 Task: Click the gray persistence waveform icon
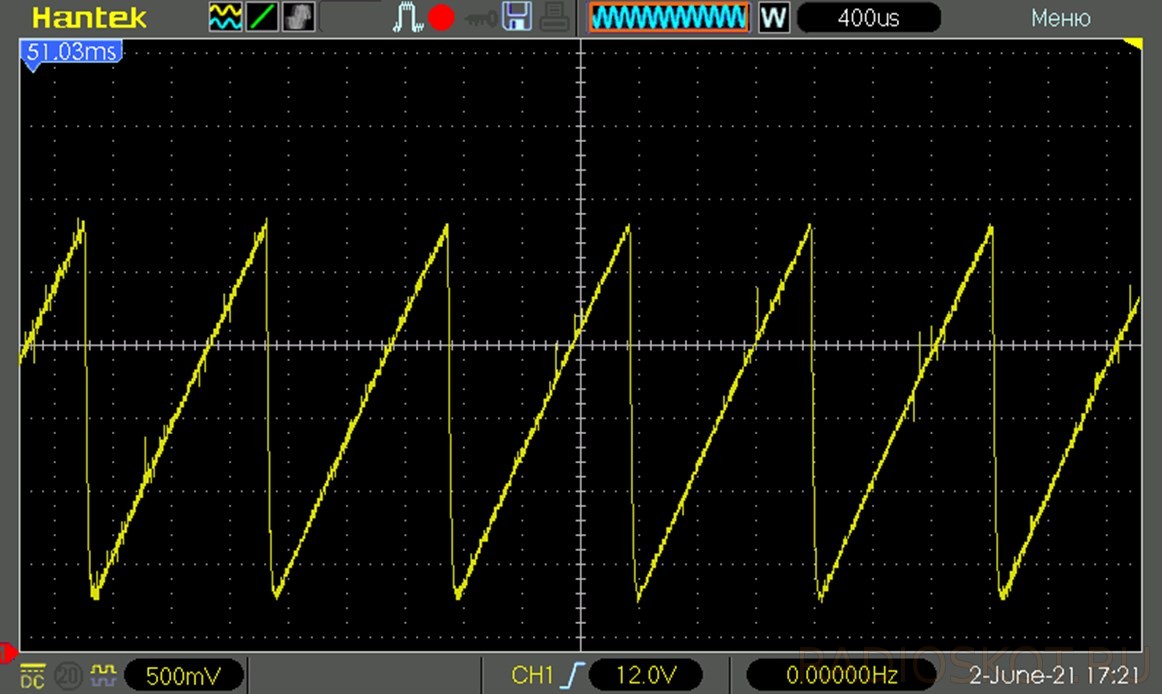(299, 17)
